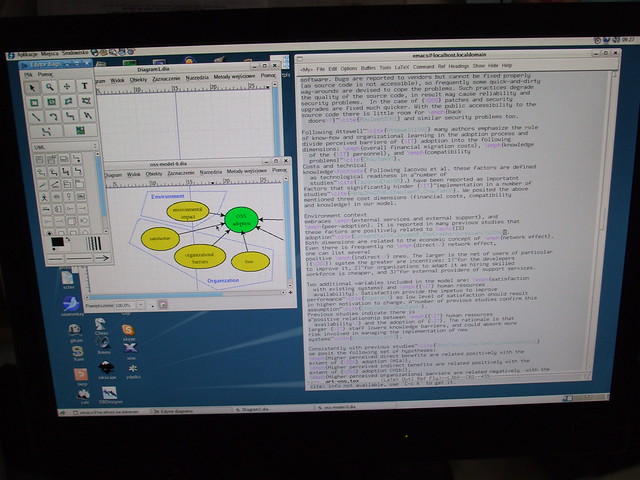Open the line style selector in toolbox

click(x=79, y=258)
